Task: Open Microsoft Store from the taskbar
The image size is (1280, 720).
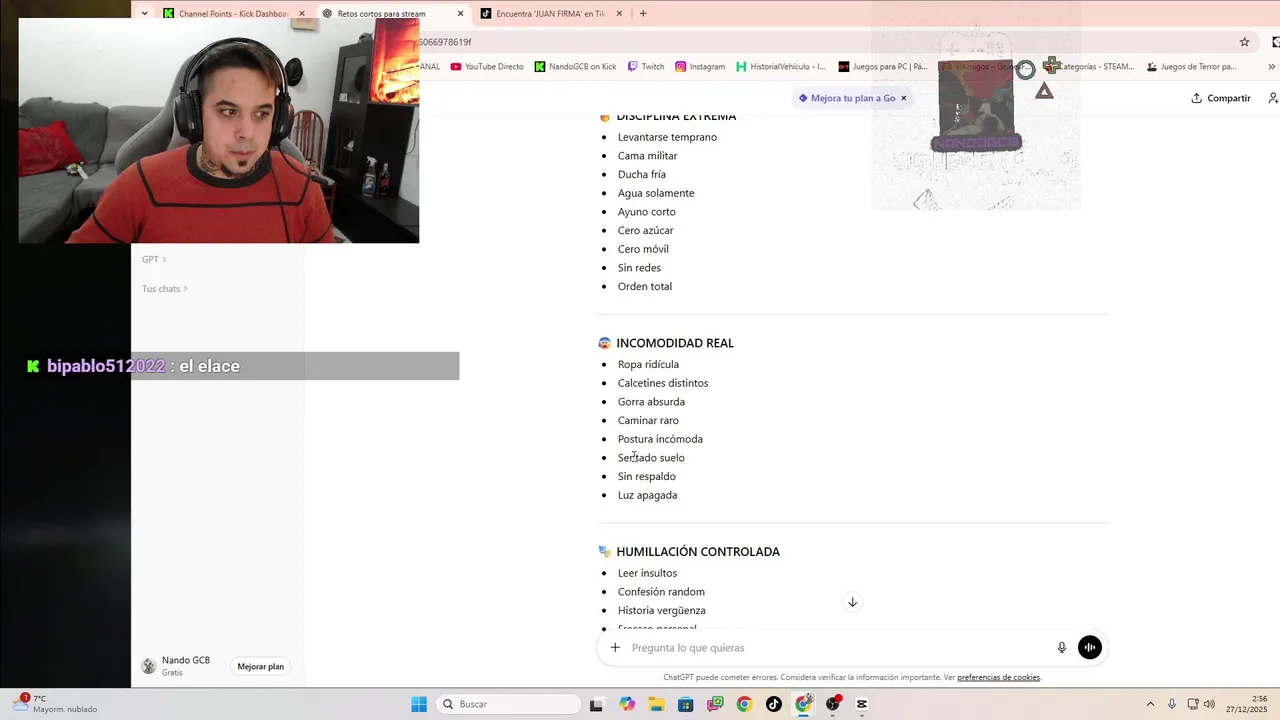Action: (x=685, y=704)
